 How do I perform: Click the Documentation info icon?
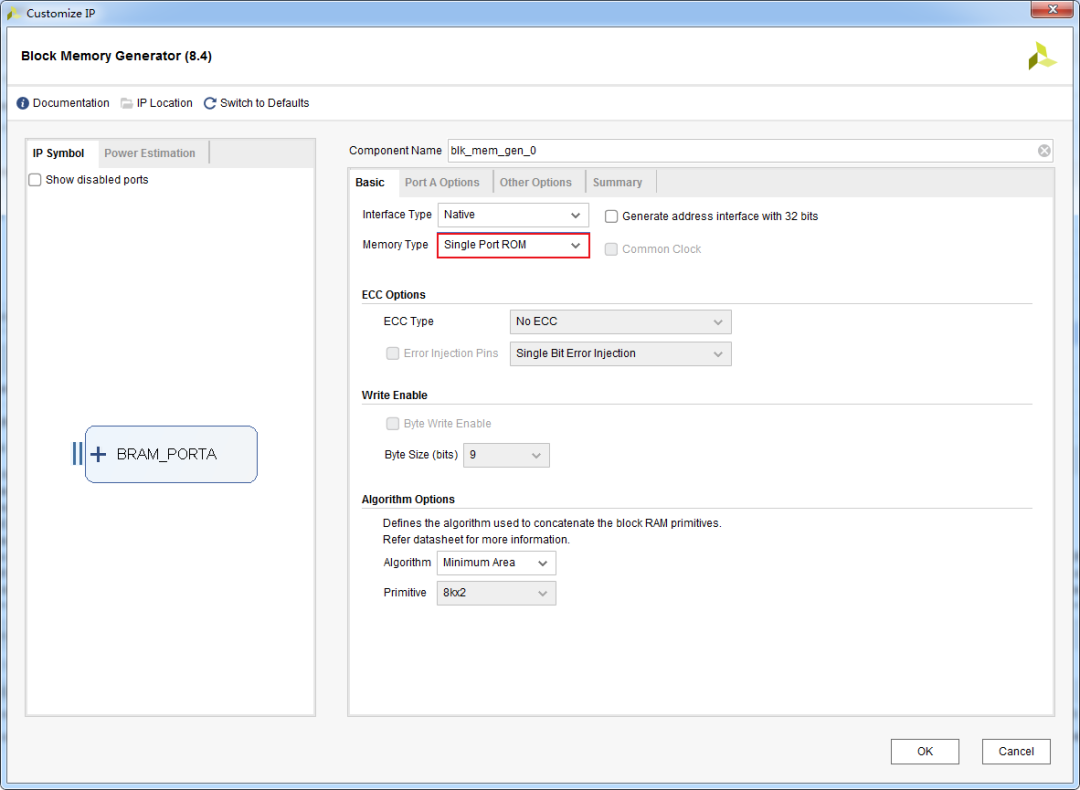tap(23, 103)
